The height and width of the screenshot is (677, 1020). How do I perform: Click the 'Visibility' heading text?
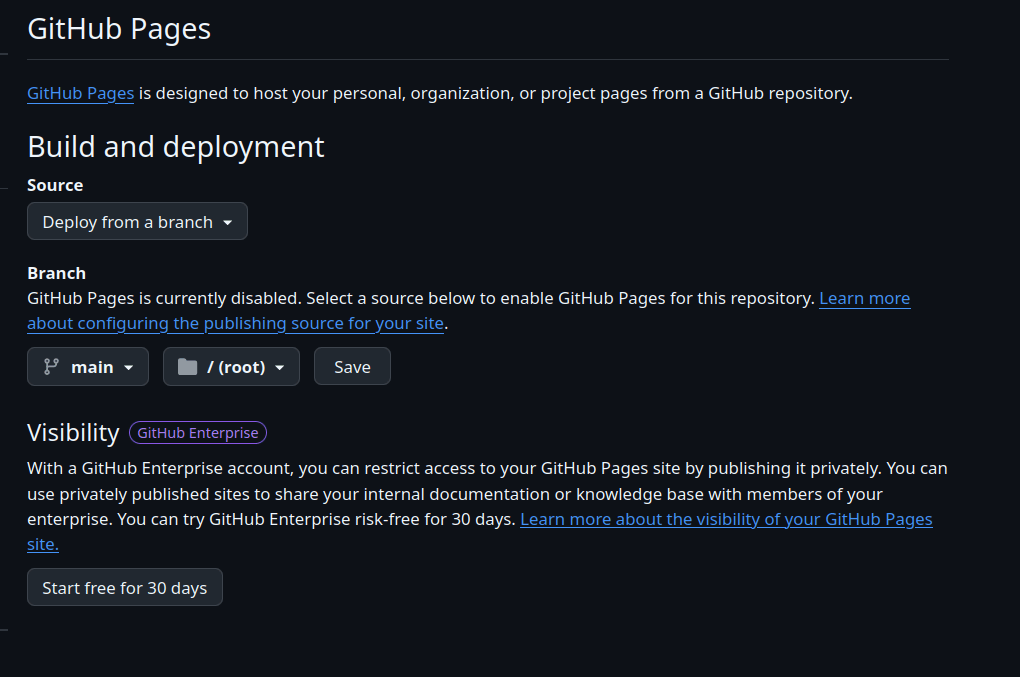74,433
